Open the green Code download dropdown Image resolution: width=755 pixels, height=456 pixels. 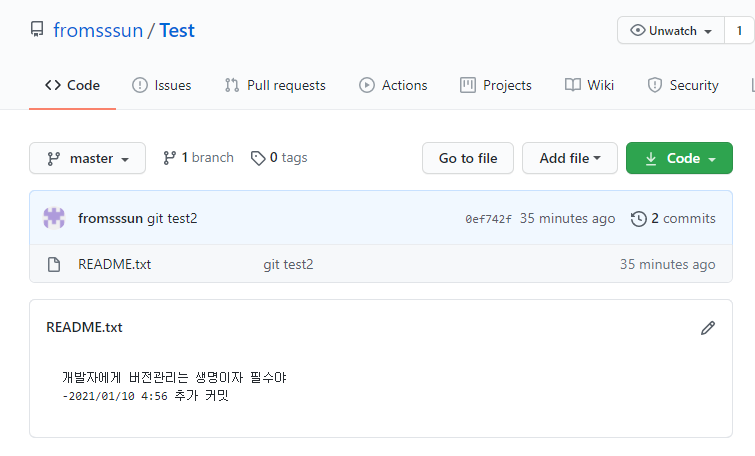click(x=679, y=158)
